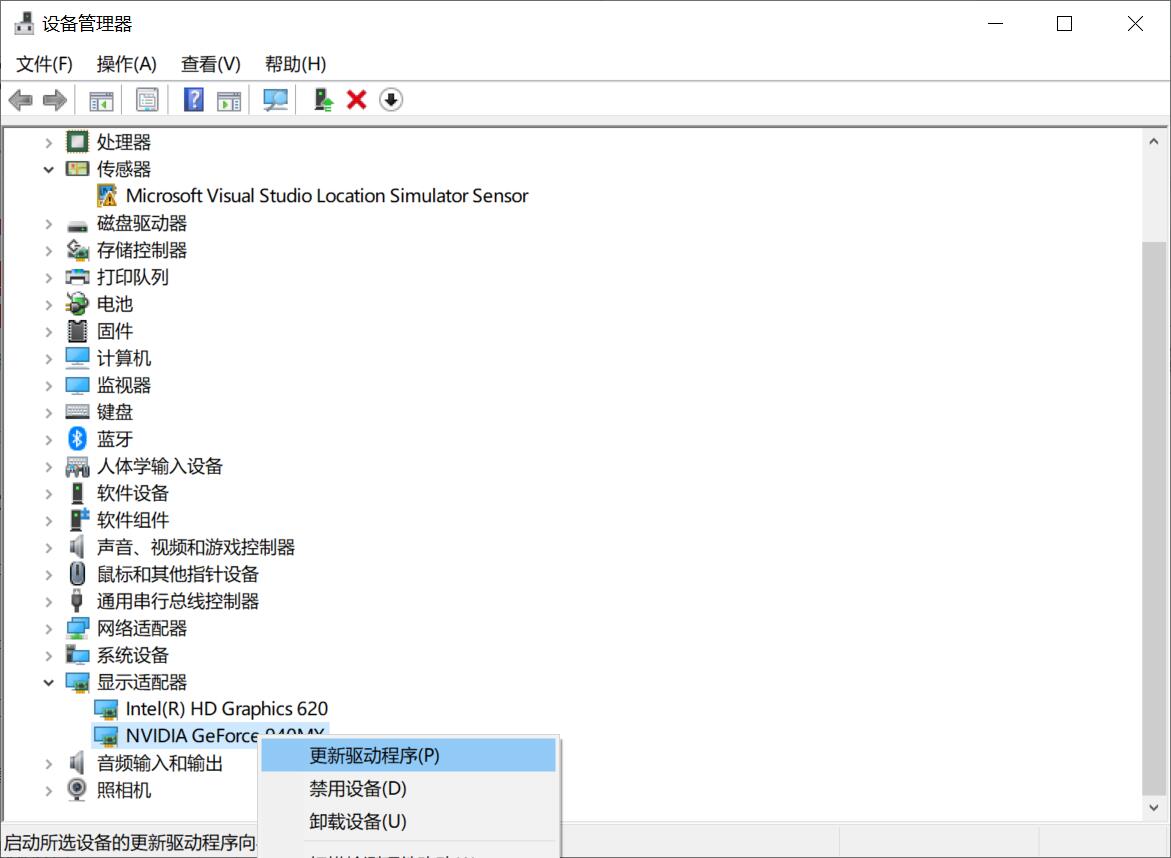Click the scrollbar down arrow
This screenshot has height=858, width=1171.
click(1152, 807)
